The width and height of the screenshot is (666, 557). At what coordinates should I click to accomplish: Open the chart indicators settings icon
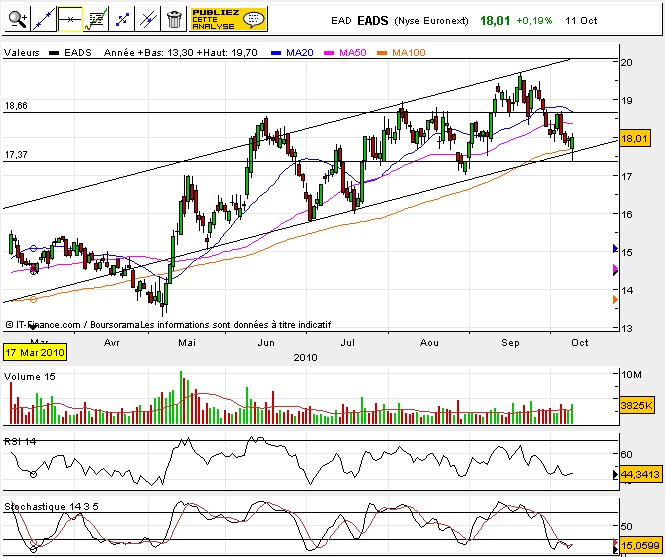pos(96,20)
